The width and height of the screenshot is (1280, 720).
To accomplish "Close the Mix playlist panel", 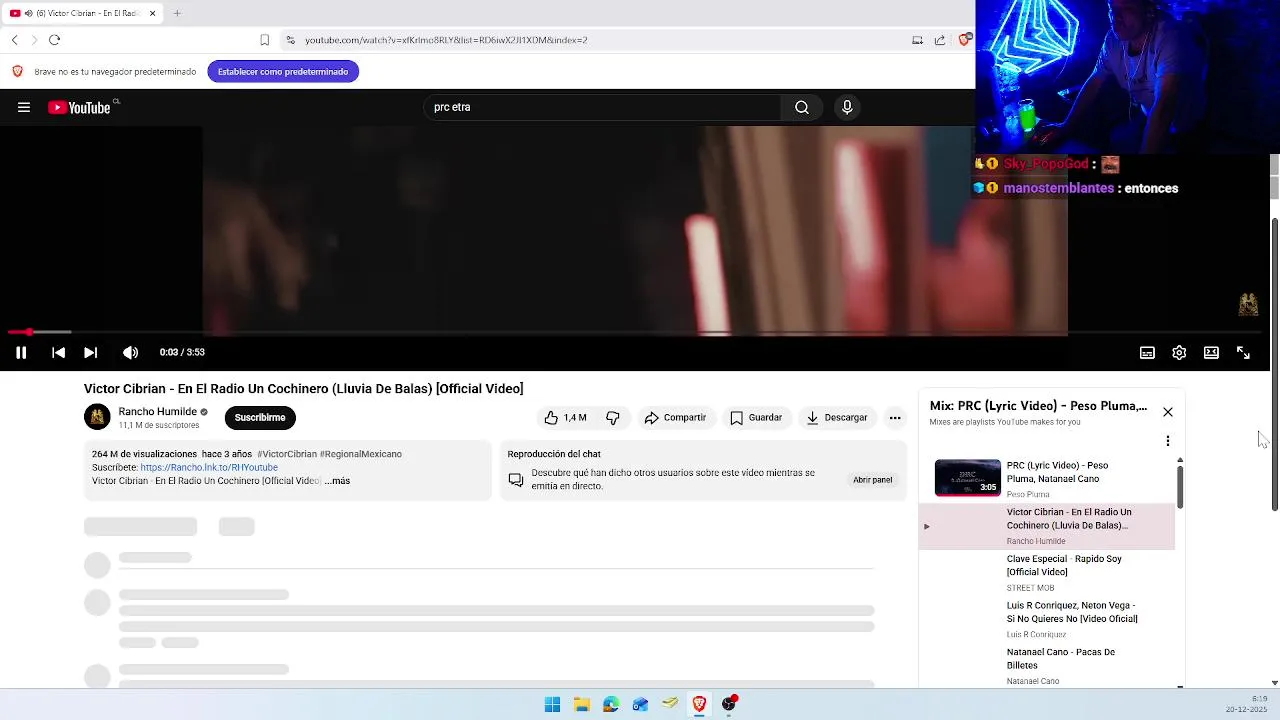I will tap(1167, 412).
